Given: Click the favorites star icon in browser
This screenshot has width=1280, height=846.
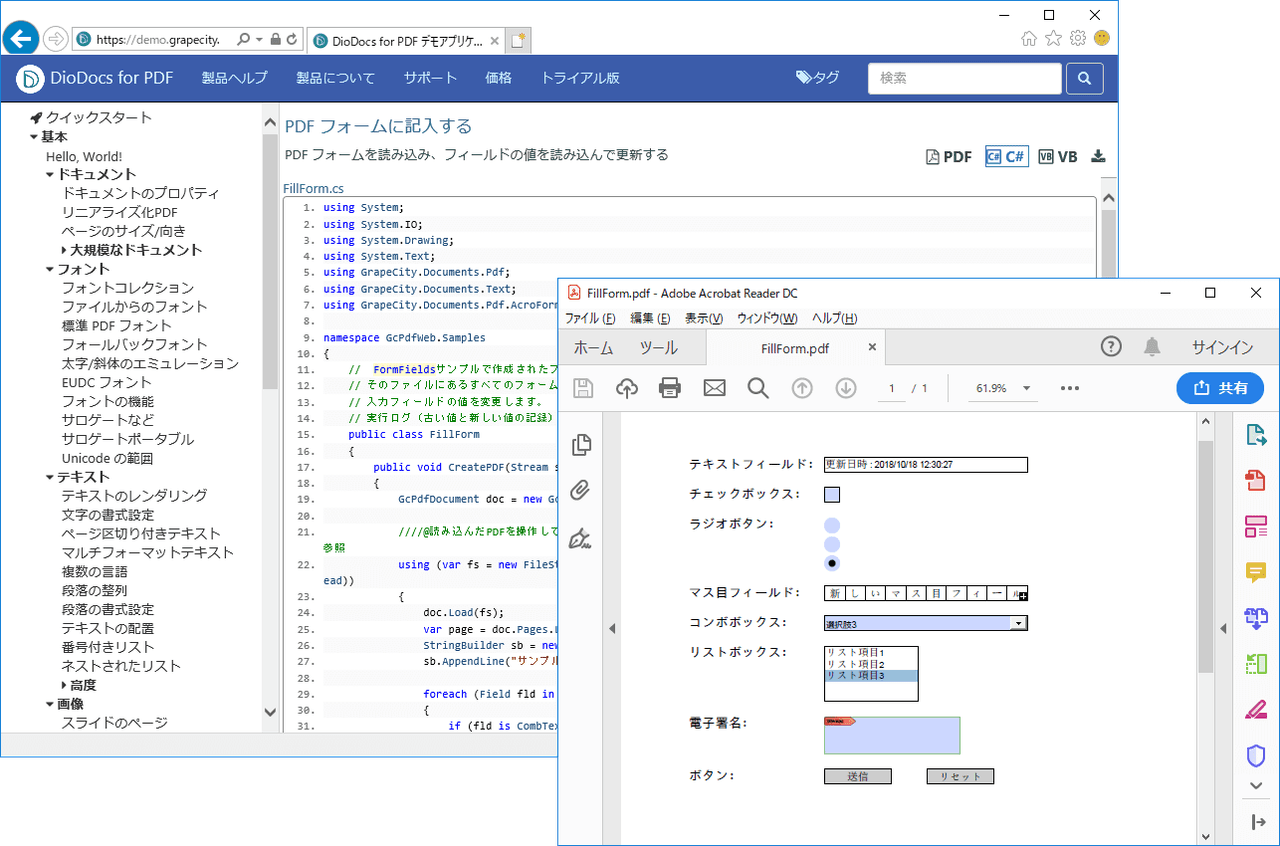Looking at the screenshot, I should click(x=1053, y=38).
